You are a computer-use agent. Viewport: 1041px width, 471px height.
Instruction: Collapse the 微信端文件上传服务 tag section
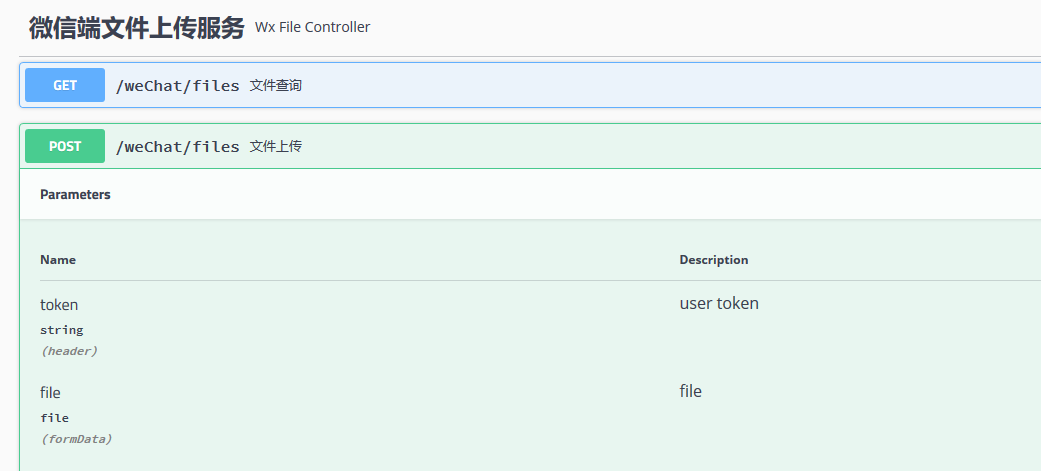pyautogui.click(x=136, y=28)
